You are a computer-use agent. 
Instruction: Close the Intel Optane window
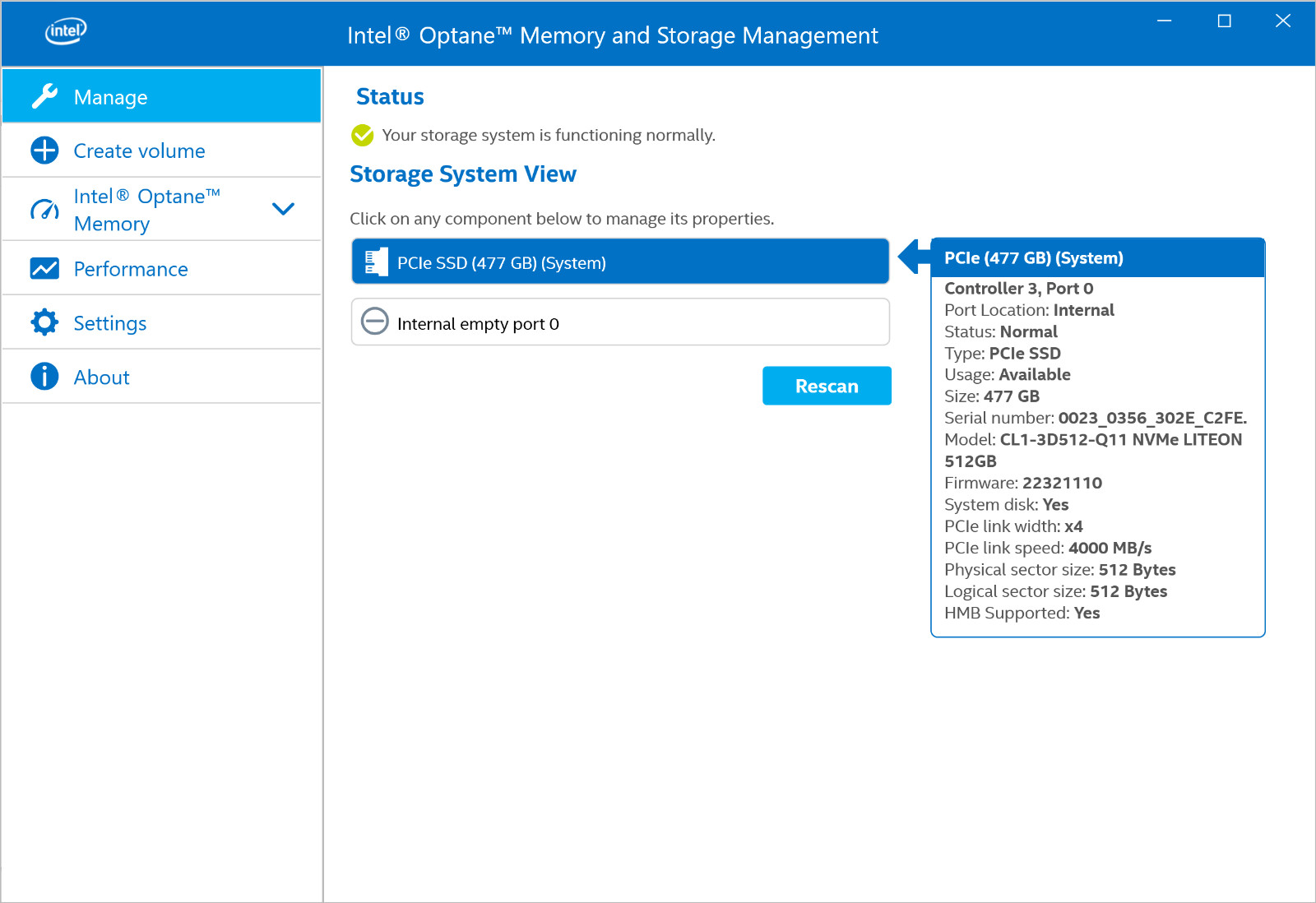coord(1283,21)
